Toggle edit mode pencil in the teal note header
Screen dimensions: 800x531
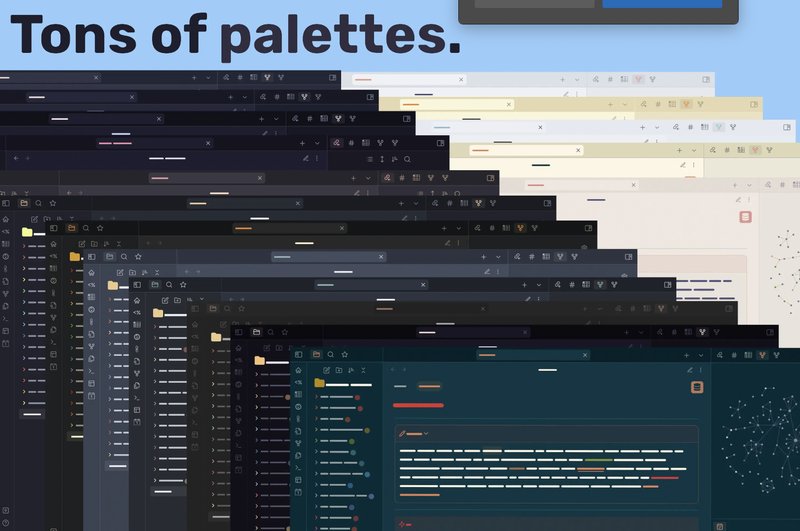(x=691, y=369)
